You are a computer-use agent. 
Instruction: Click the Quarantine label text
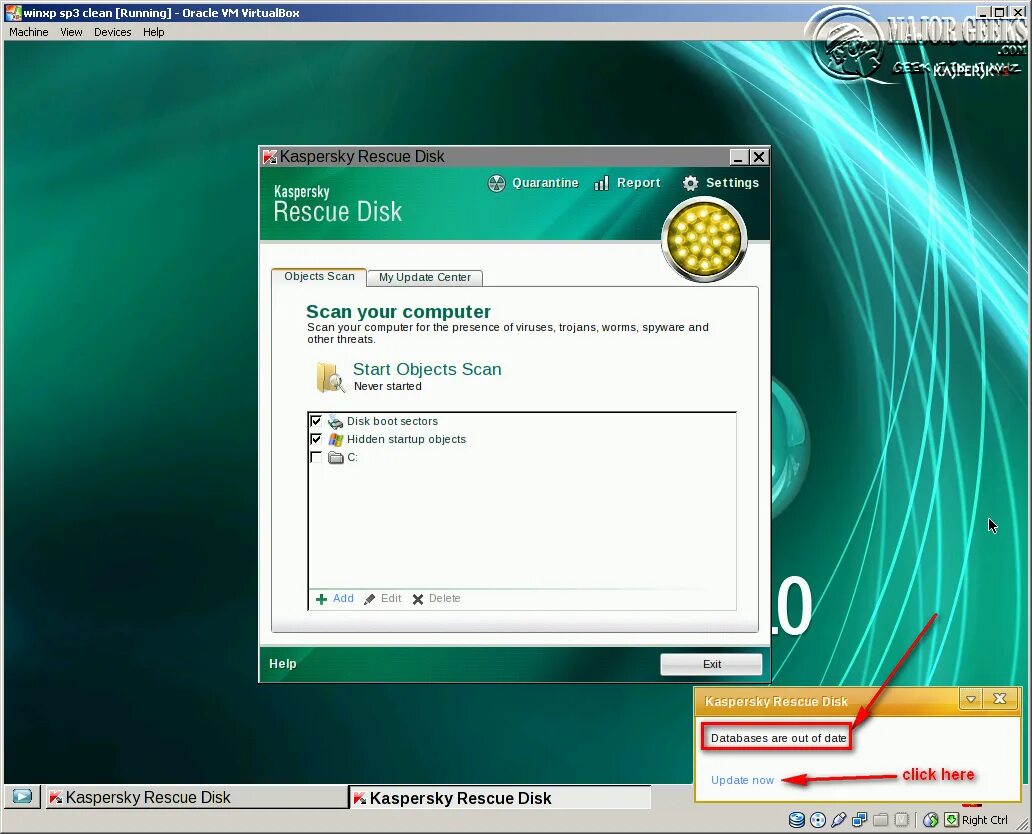545,183
